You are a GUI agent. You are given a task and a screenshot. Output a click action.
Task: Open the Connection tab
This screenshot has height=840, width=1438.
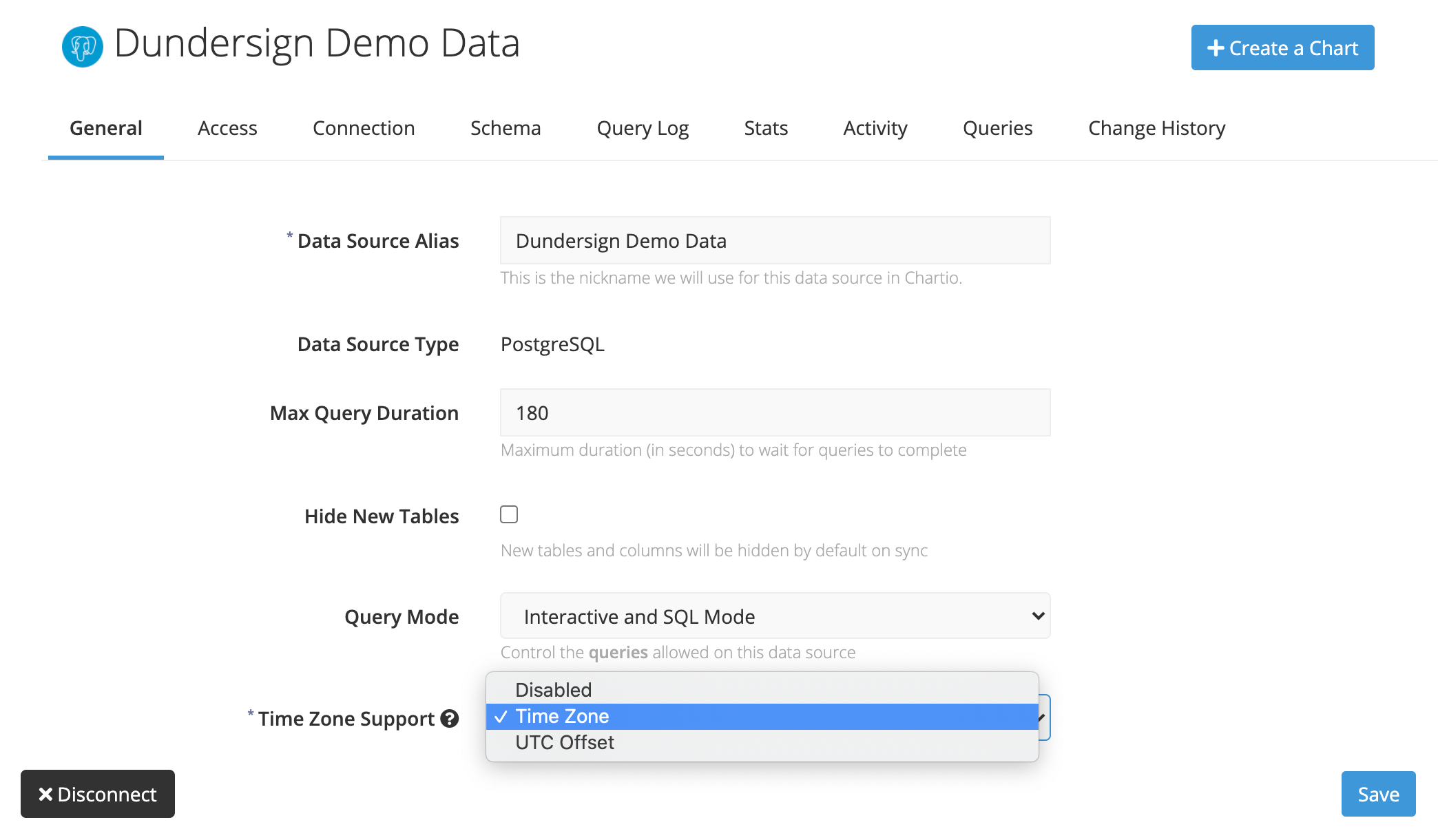(x=364, y=128)
